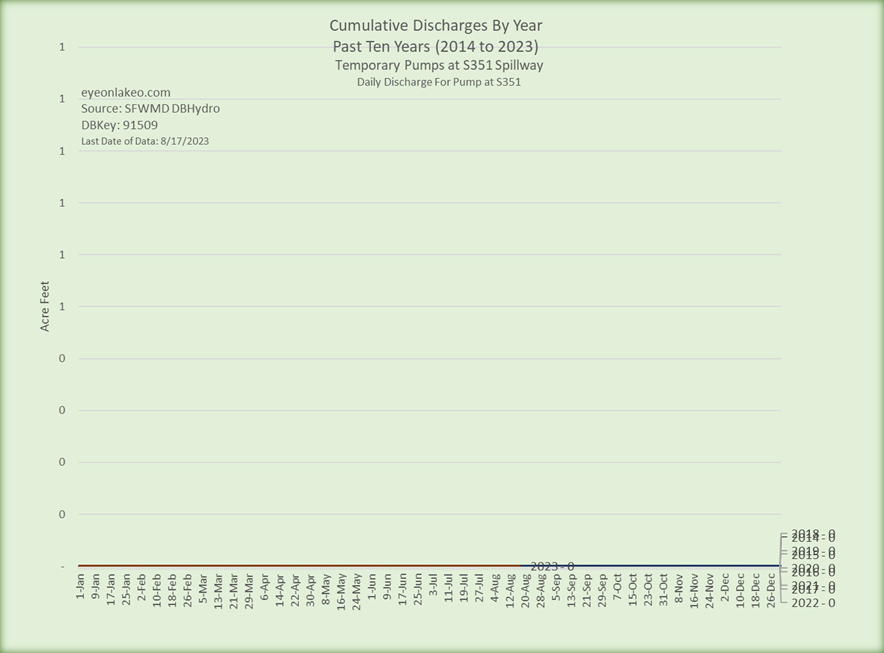
Task: Select the '26-Dec' x-axis date label
Action: coord(771,589)
